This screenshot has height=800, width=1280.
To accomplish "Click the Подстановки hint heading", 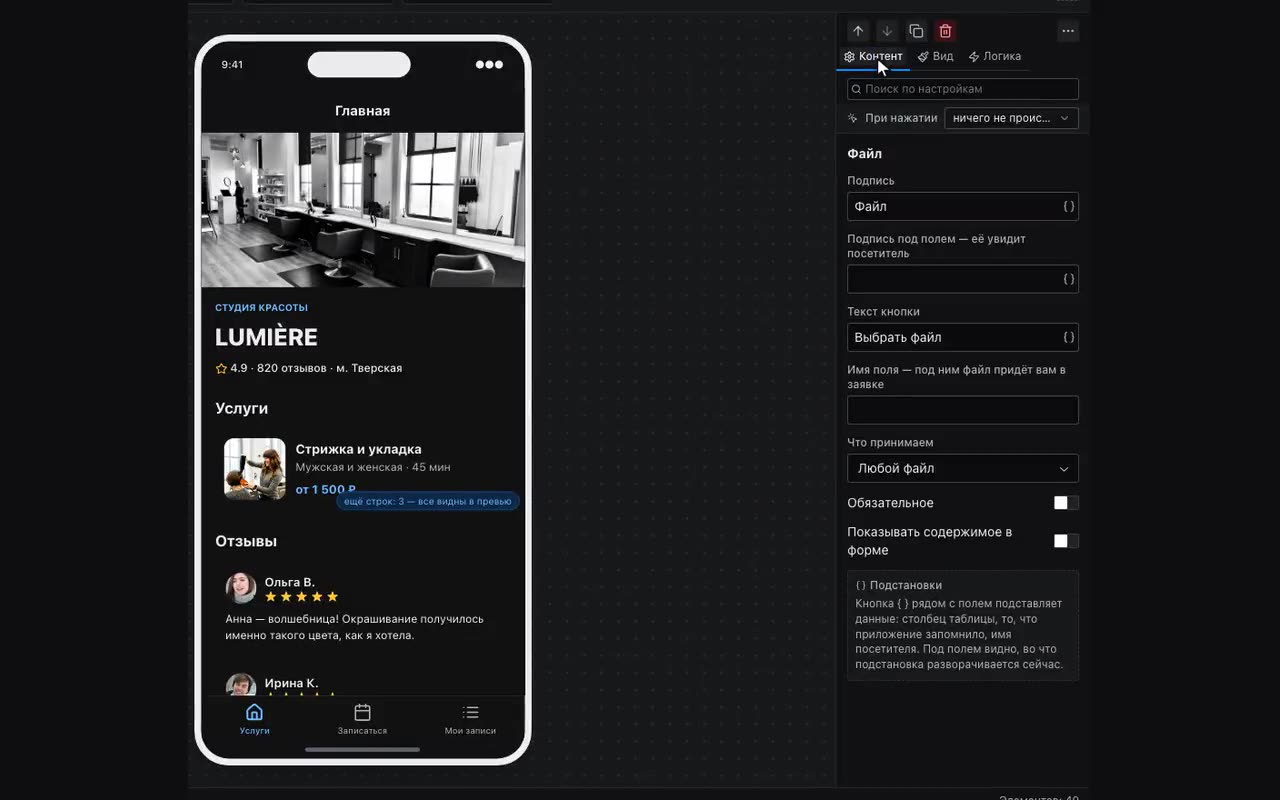I will [899, 585].
